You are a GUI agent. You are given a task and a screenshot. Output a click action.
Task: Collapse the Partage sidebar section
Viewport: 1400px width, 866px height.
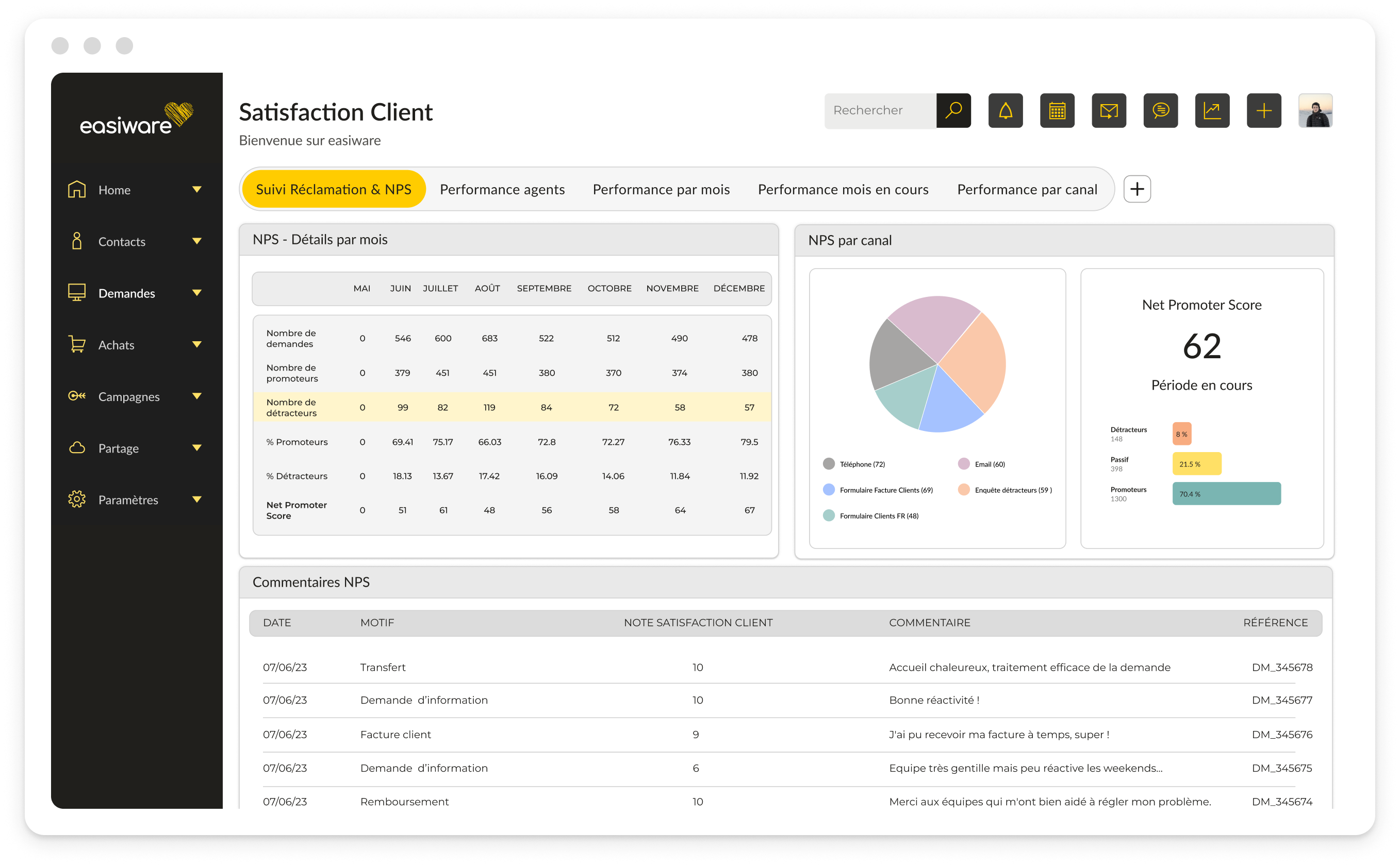pyautogui.click(x=197, y=448)
